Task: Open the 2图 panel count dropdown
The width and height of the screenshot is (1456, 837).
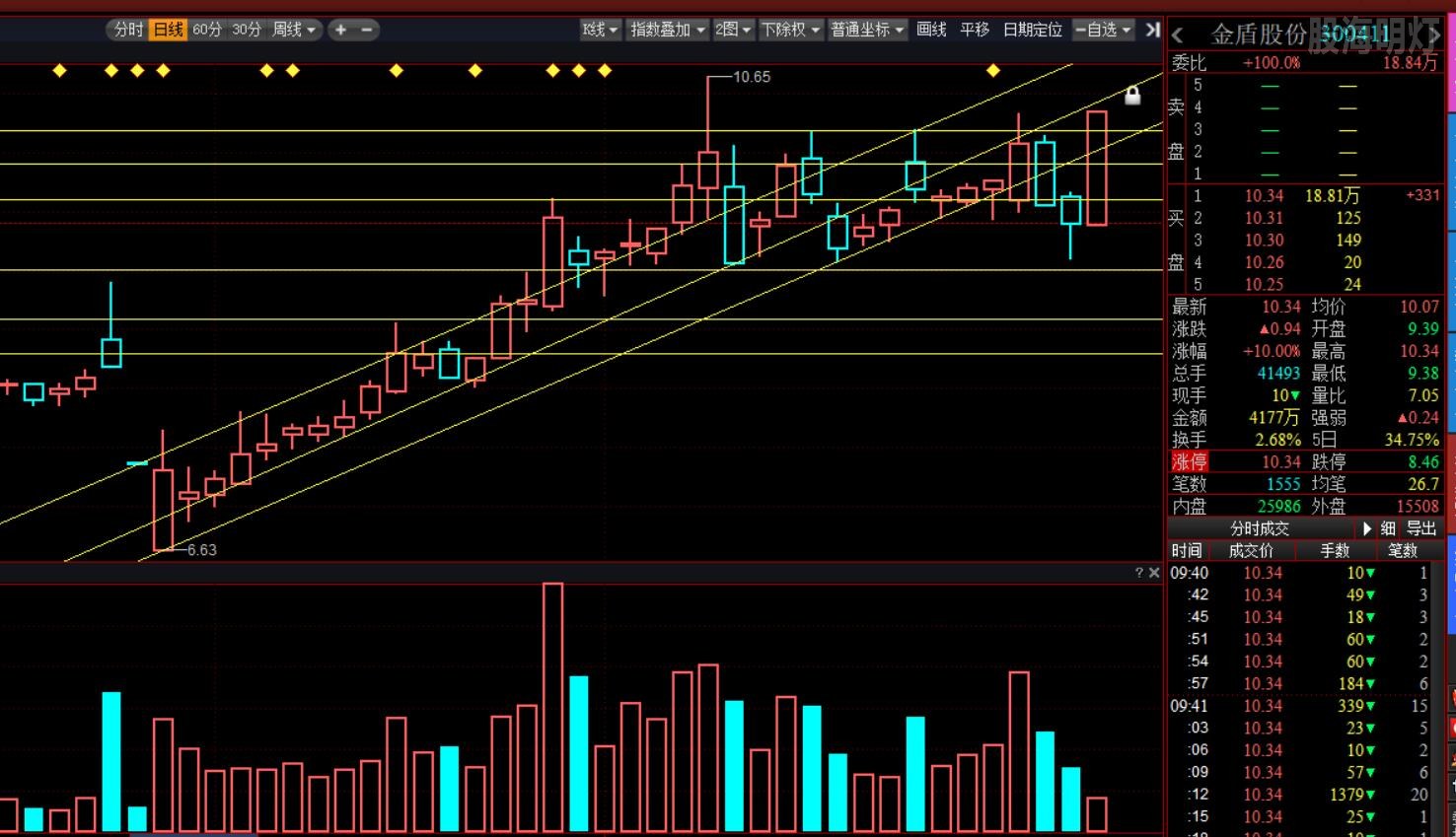Action: pos(733,30)
